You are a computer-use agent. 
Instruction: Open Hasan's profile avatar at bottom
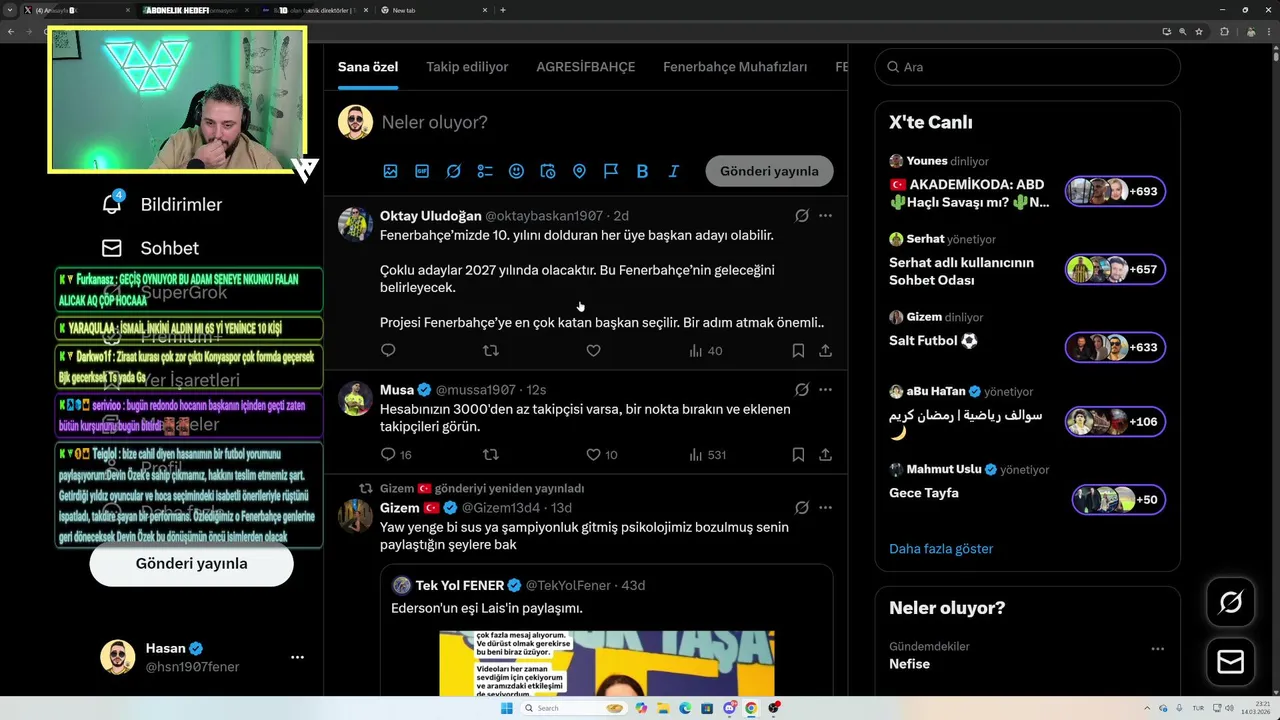click(117, 657)
